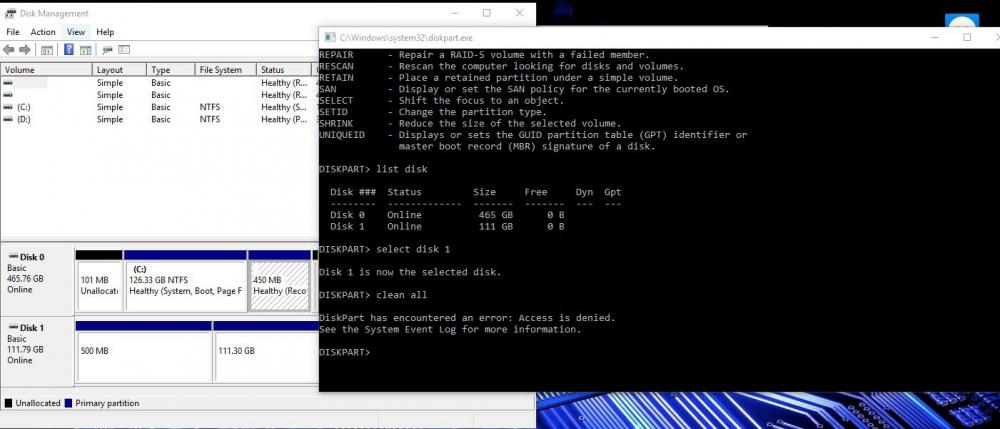Open the File menu
Viewport: 1000px width, 429px height.
pyautogui.click(x=13, y=32)
